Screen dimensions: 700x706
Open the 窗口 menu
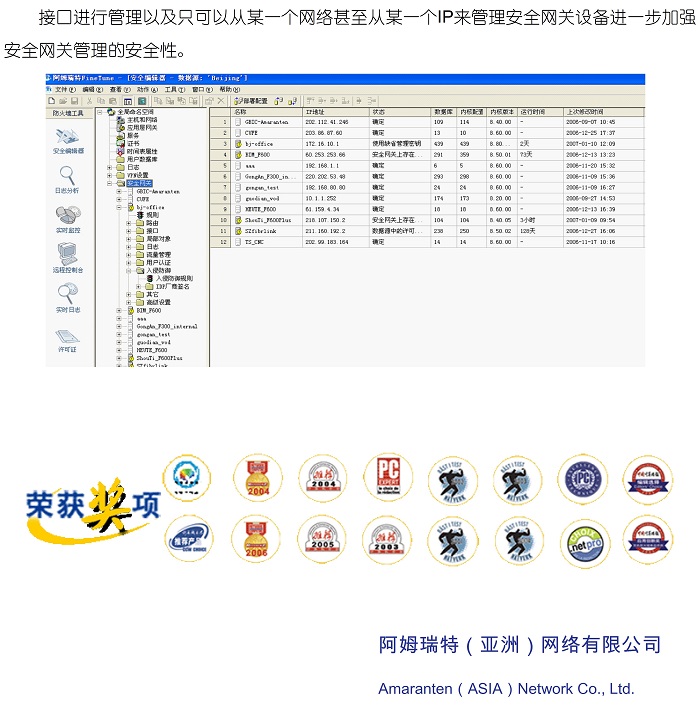tap(202, 90)
